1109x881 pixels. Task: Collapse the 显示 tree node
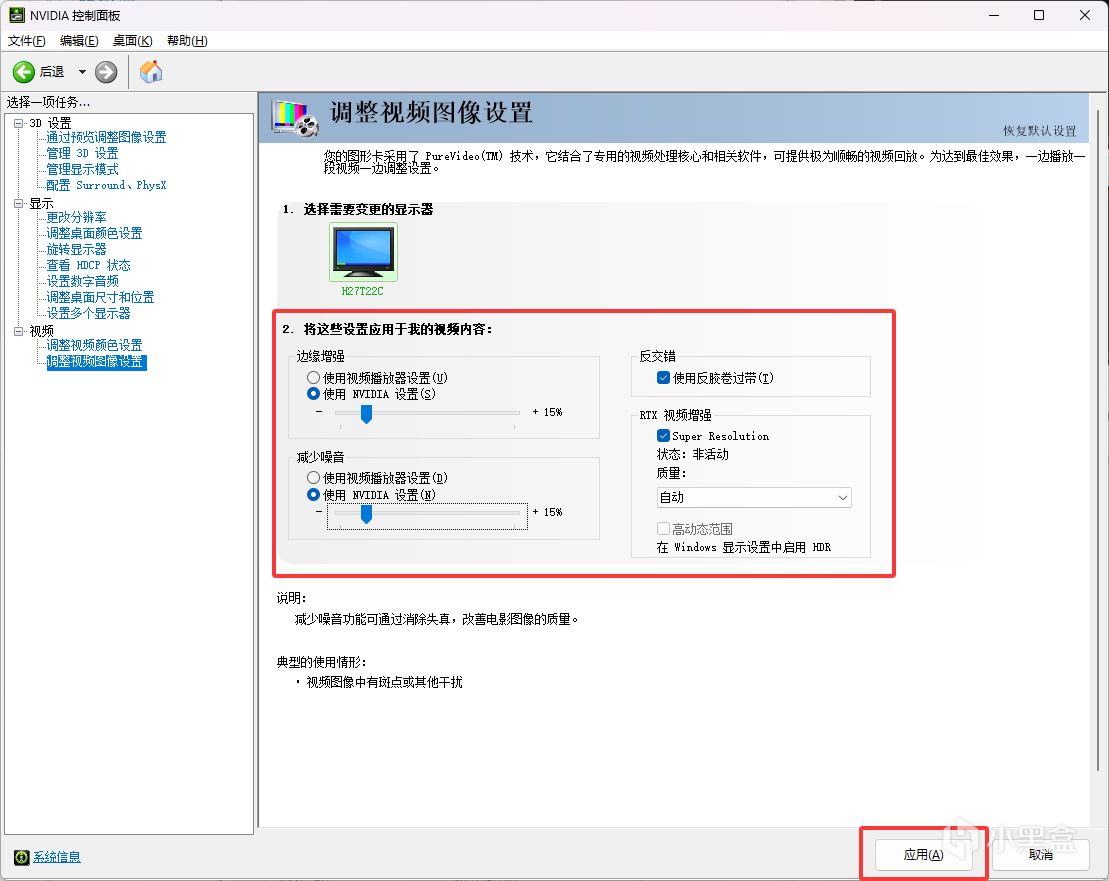18,204
